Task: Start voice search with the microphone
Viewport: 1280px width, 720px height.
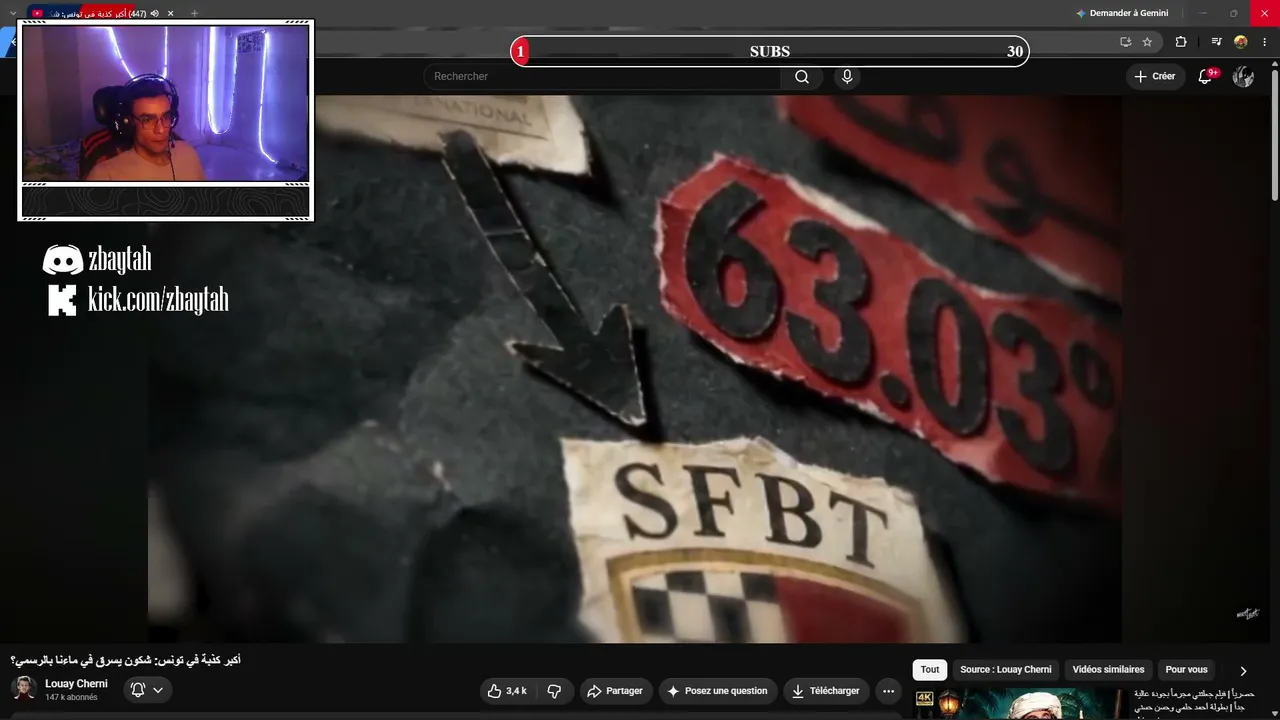Action: point(847,77)
